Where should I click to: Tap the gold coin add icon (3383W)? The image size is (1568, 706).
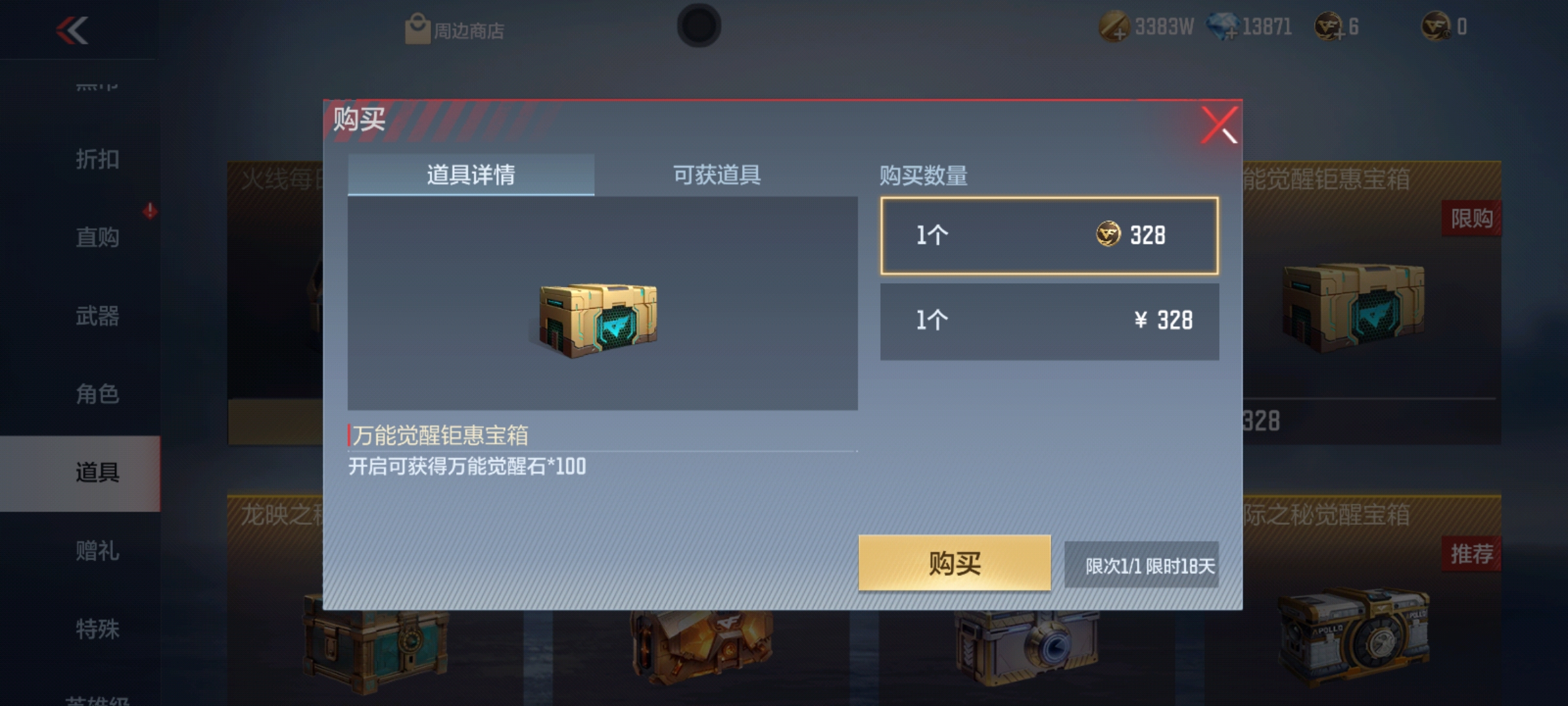[1114, 27]
